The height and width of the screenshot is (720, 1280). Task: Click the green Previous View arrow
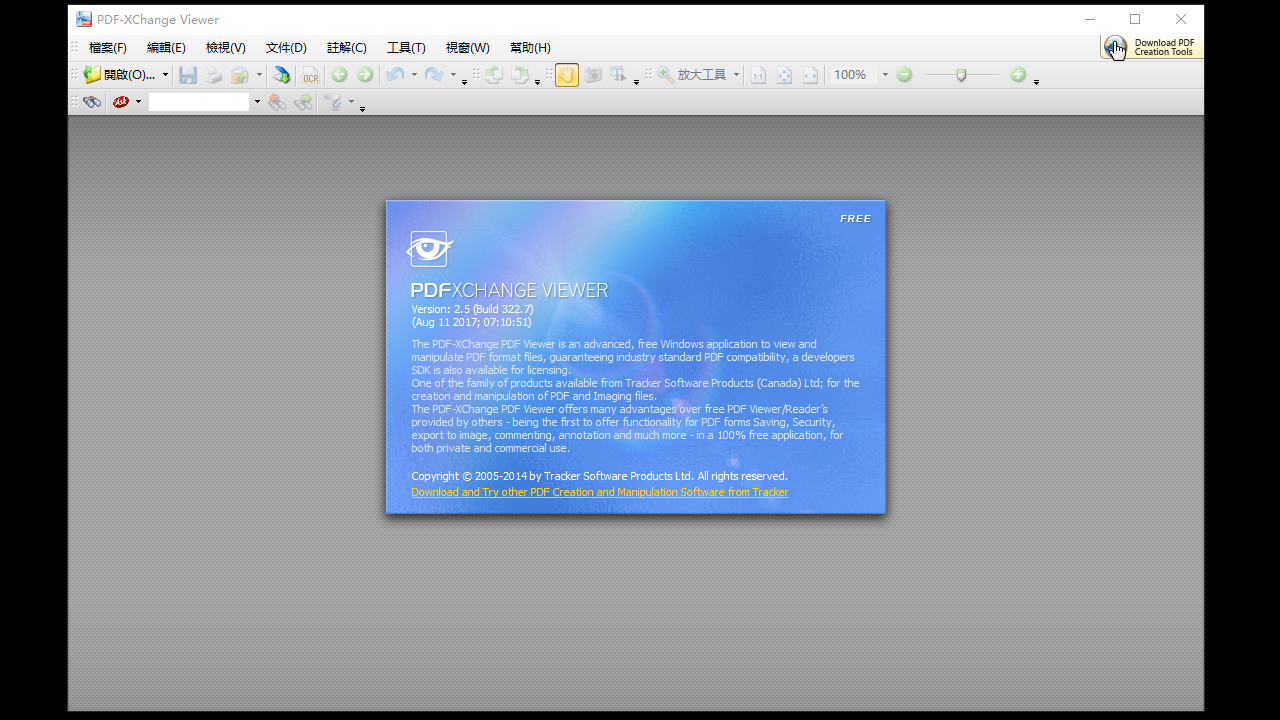coord(340,74)
